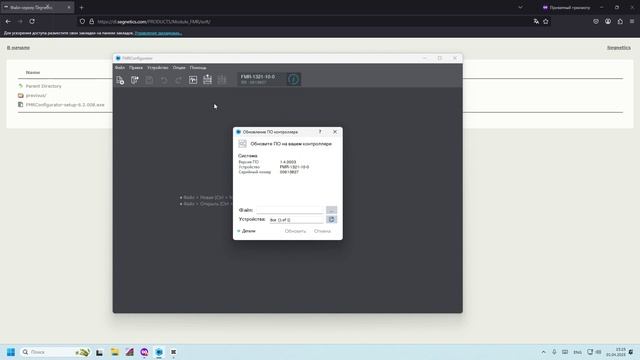Viewport: 640px width, 360px height.
Task: Click the microphone tray icon
Action: (x=554, y=352)
